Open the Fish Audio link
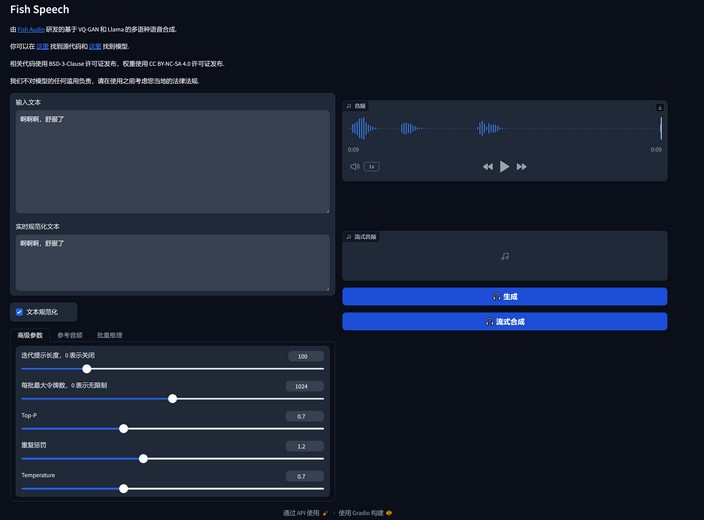704x520 pixels. coord(31,30)
